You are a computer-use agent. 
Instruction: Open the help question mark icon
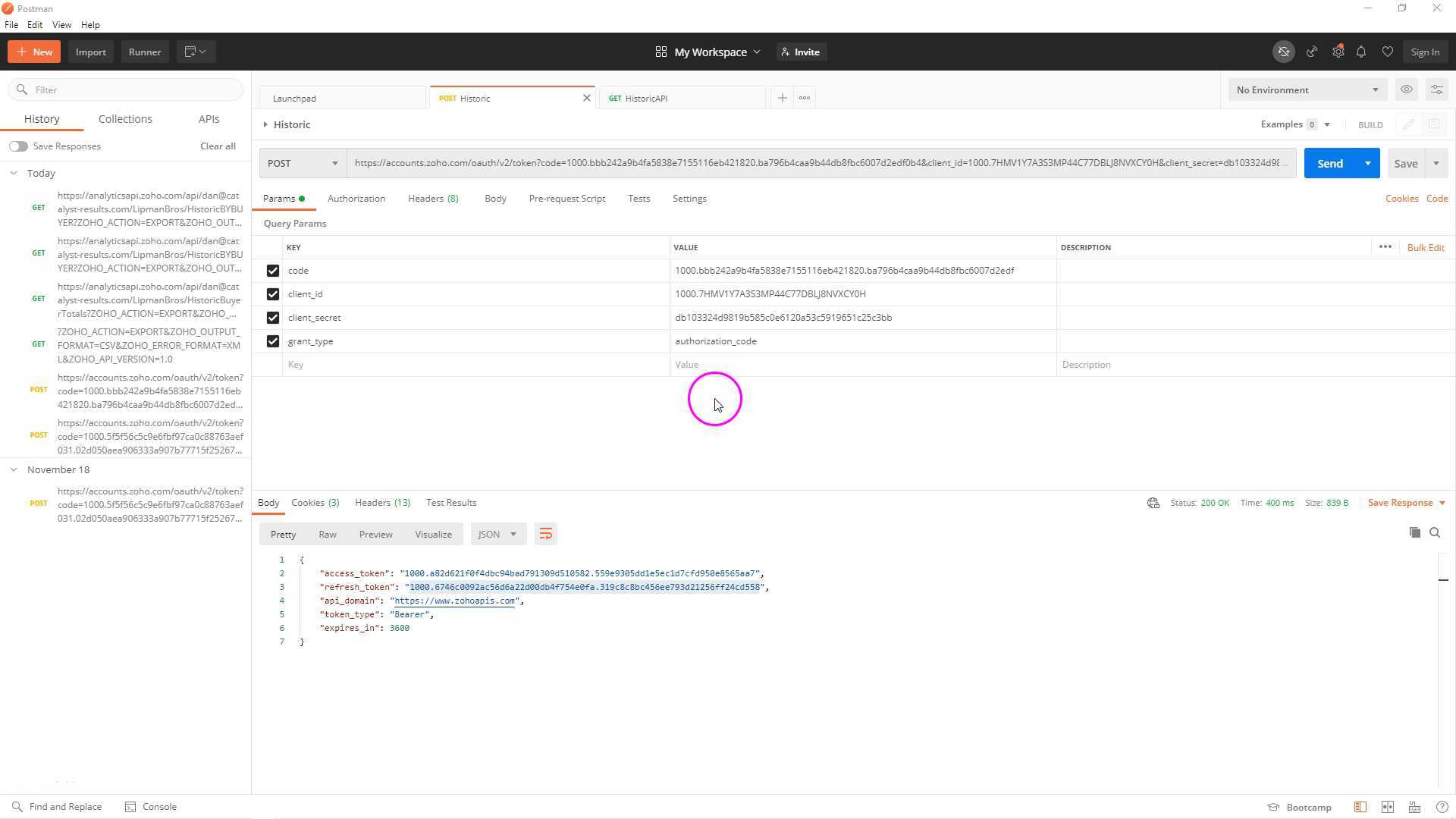pyautogui.click(x=1442, y=807)
